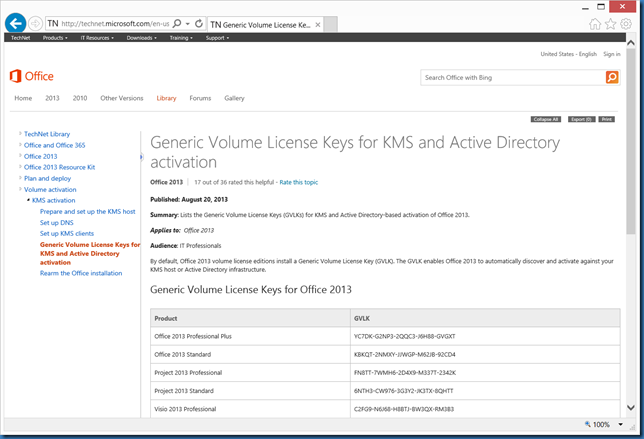Select the Library navigation tab
The width and height of the screenshot is (644, 439).
click(166, 98)
